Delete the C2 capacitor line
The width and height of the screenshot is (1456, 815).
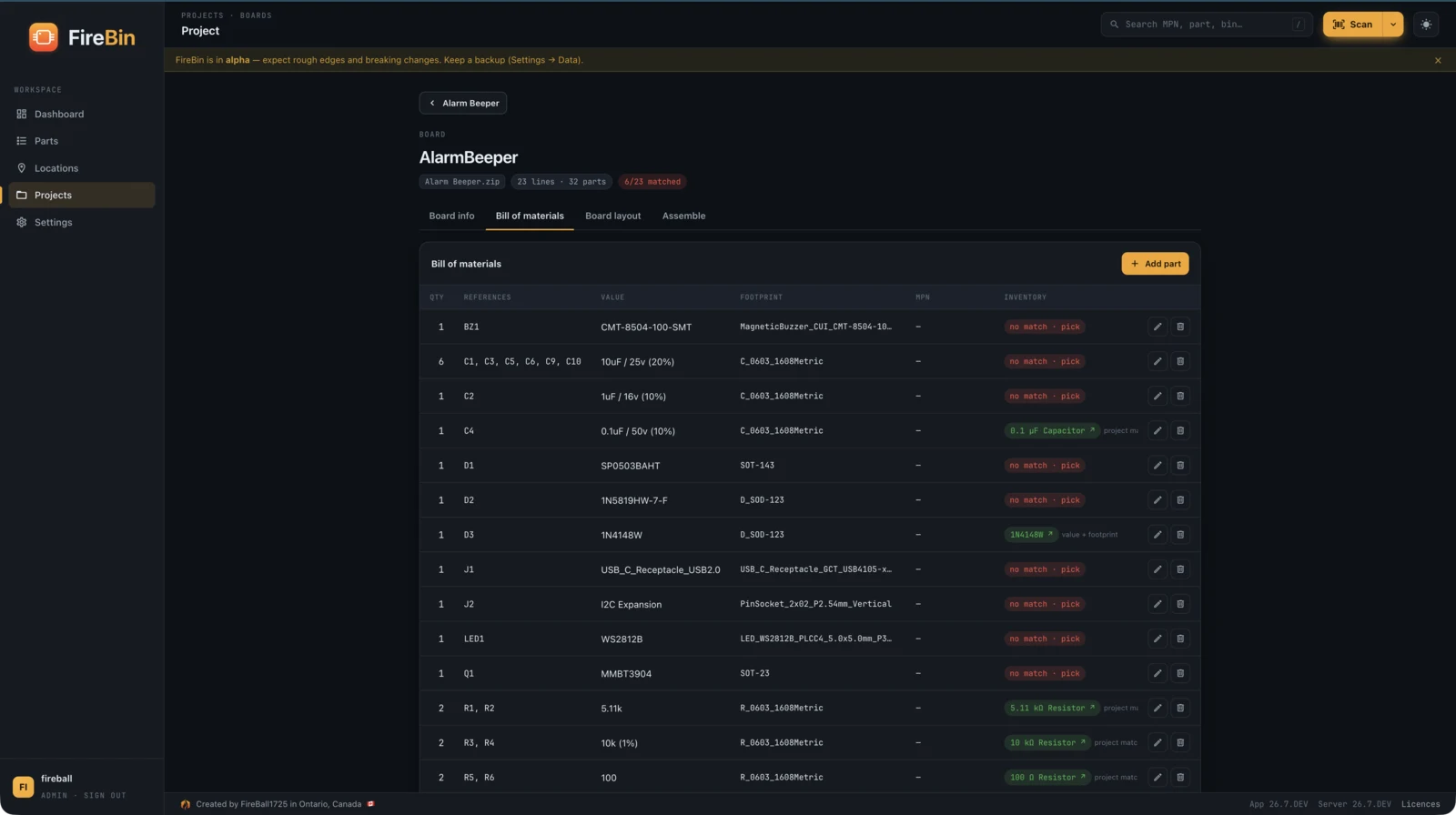coord(1180,397)
